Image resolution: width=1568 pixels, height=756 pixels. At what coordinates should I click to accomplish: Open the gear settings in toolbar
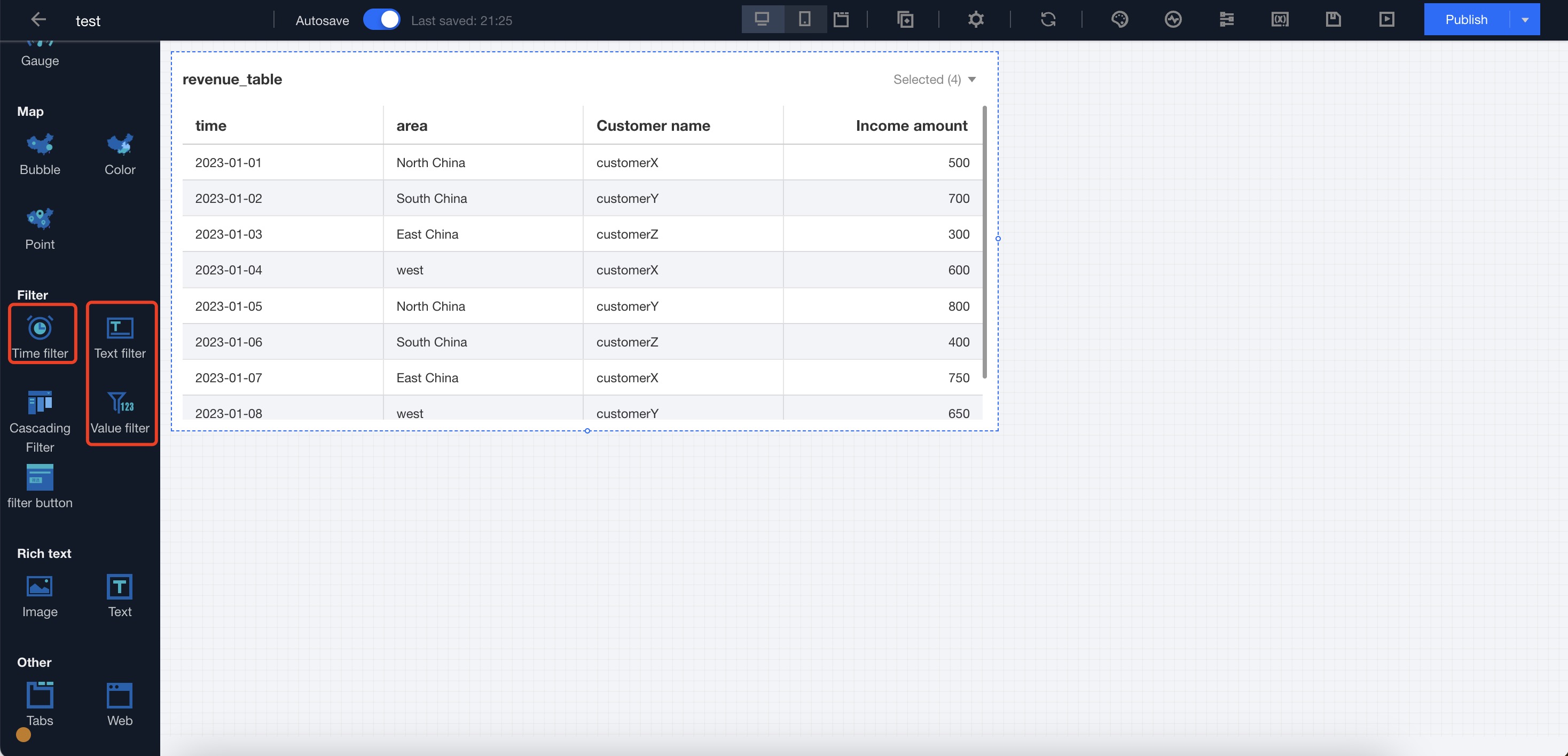(x=976, y=19)
